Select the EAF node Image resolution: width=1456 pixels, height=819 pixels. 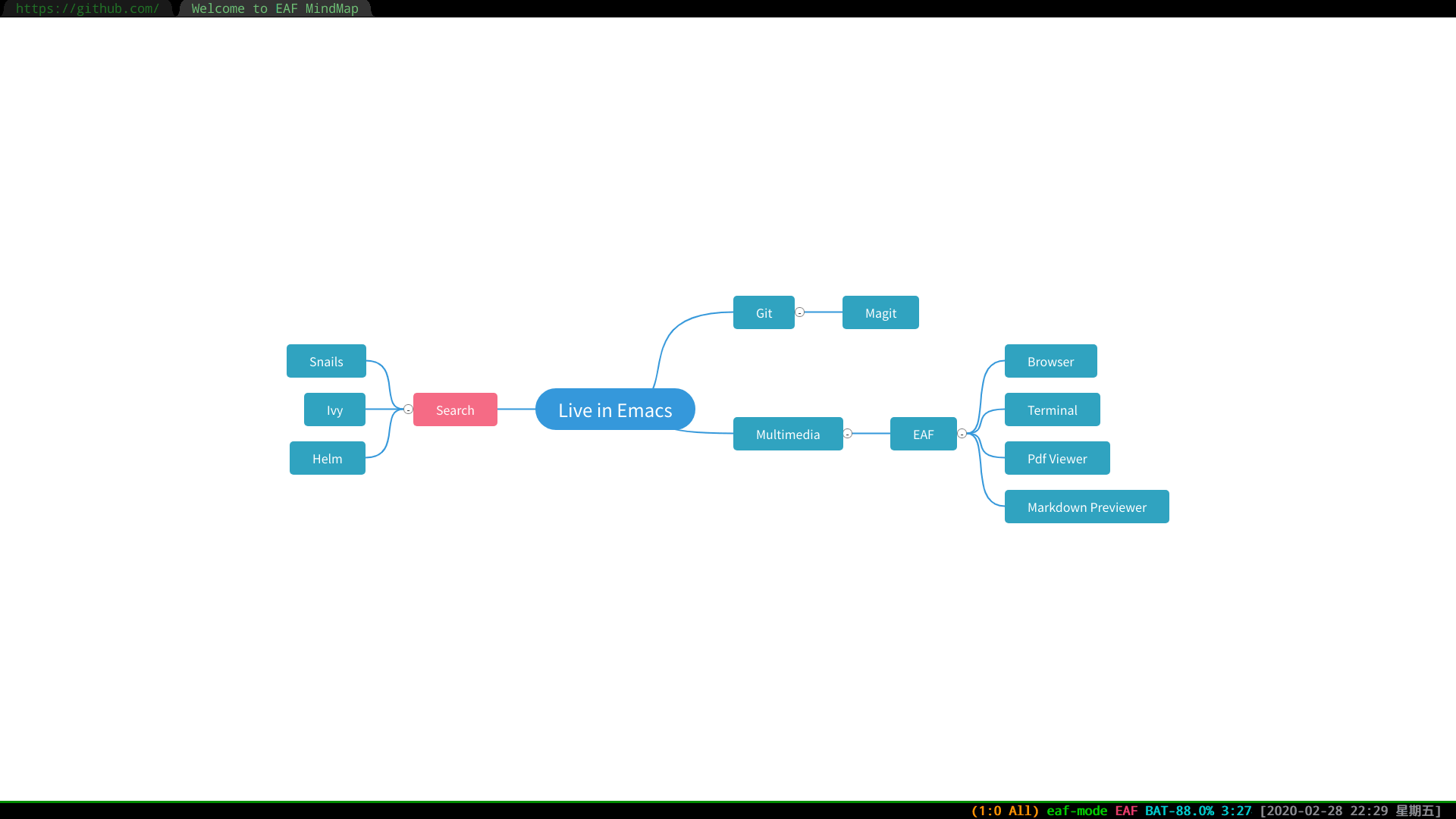pos(923,434)
